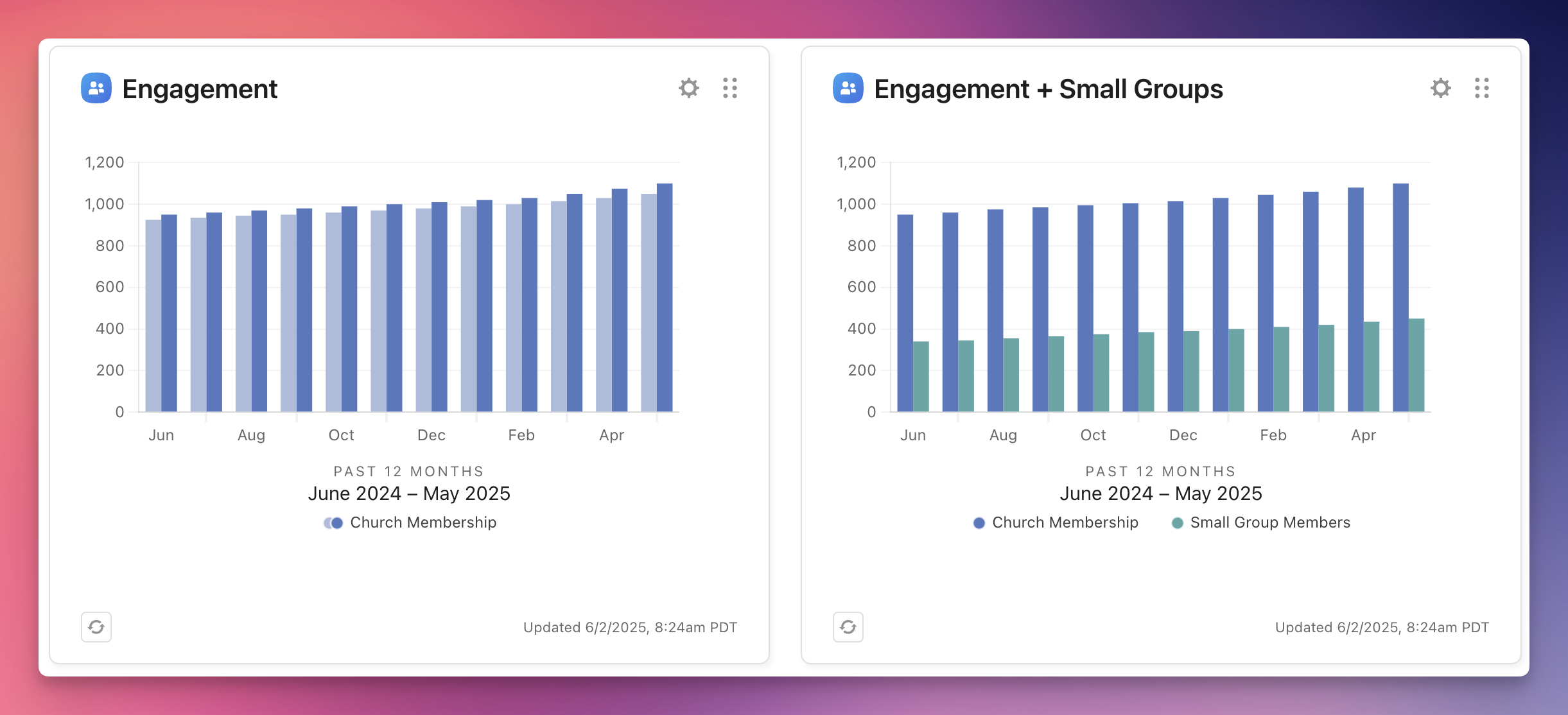
Task: Refresh the Engagement widget data
Action: point(96,626)
